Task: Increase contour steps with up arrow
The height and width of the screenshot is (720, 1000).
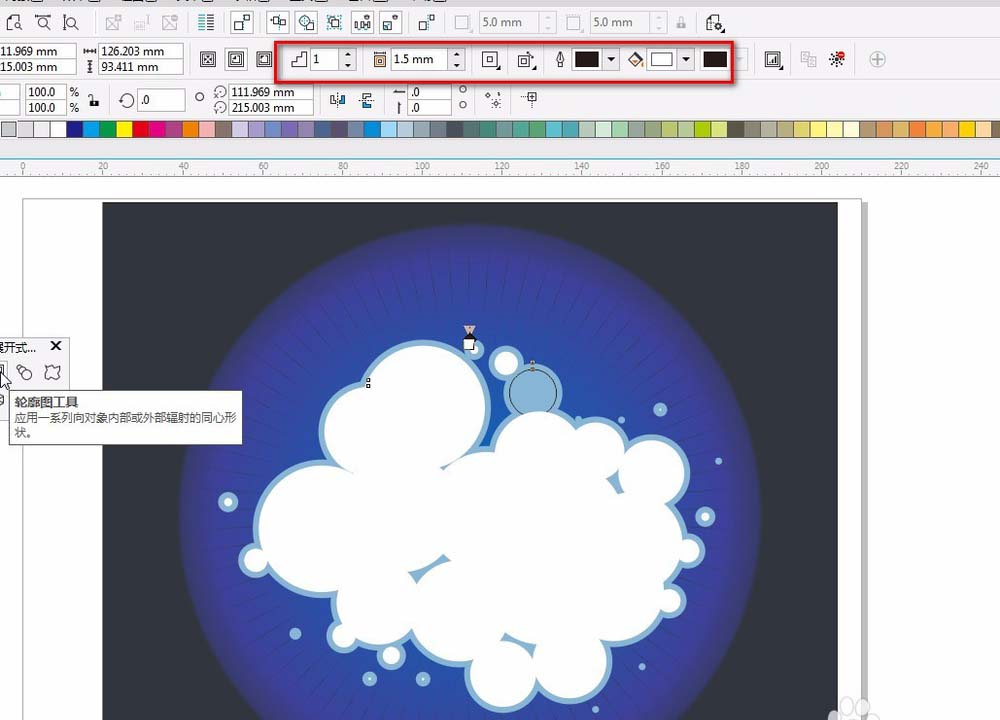Action: [x=348, y=54]
